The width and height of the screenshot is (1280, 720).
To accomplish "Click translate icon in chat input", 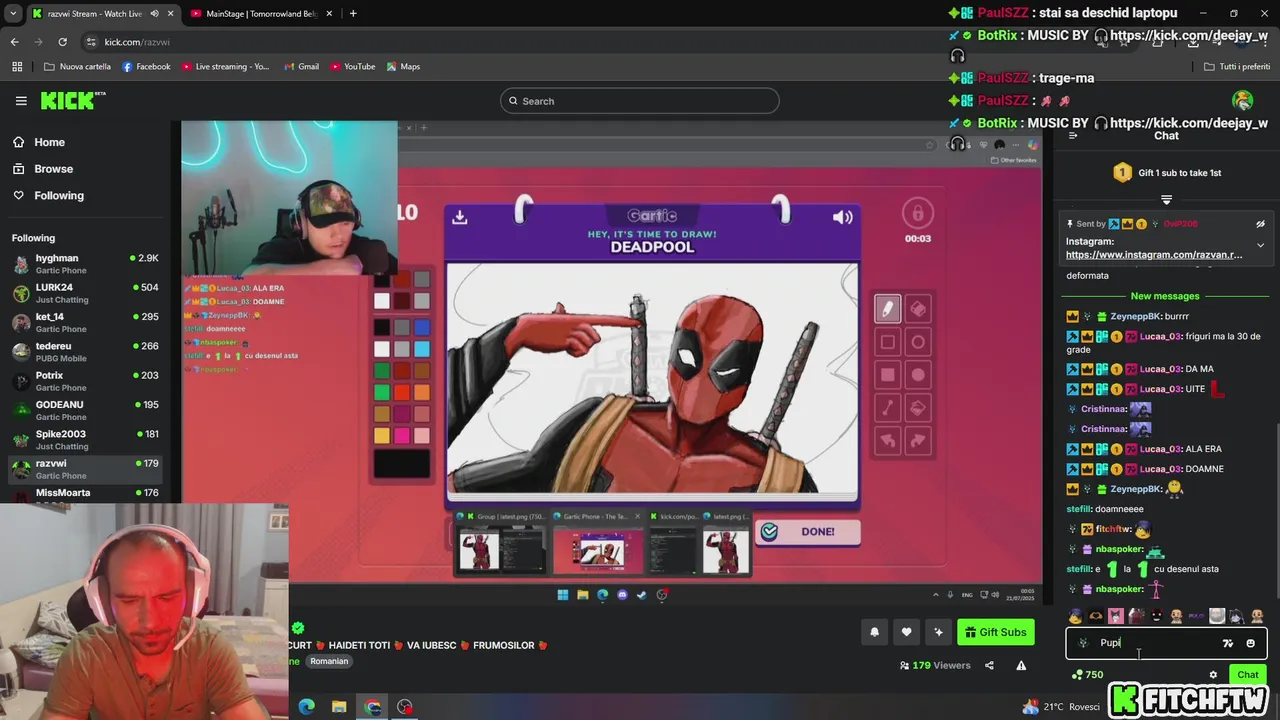I will coord(1228,643).
